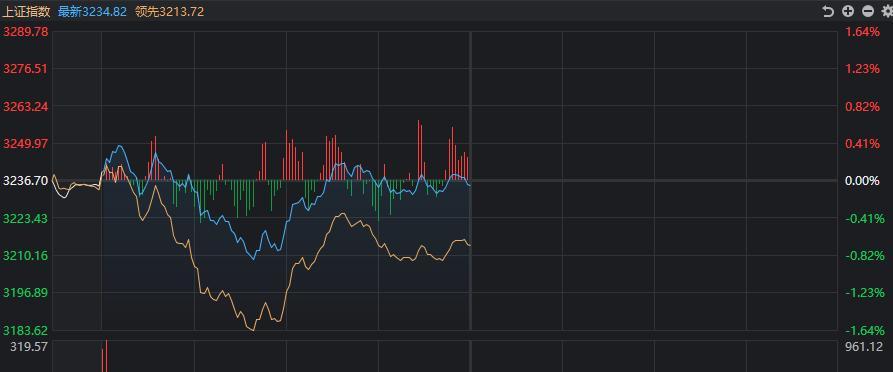Click volume axis label 961.12
893x372 pixels.
pyautogui.click(x=865, y=347)
